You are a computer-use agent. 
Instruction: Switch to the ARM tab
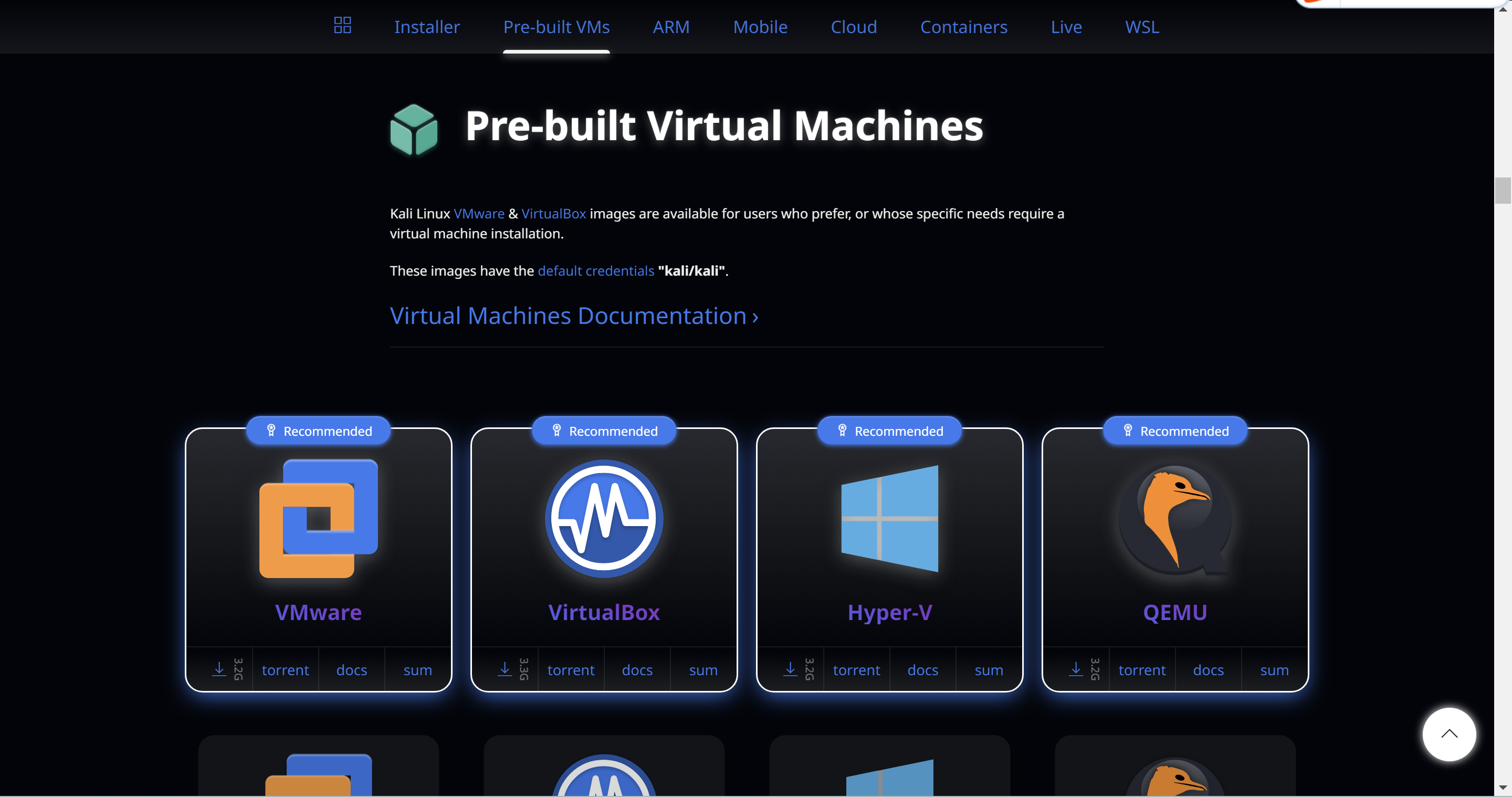(x=671, y=27)
